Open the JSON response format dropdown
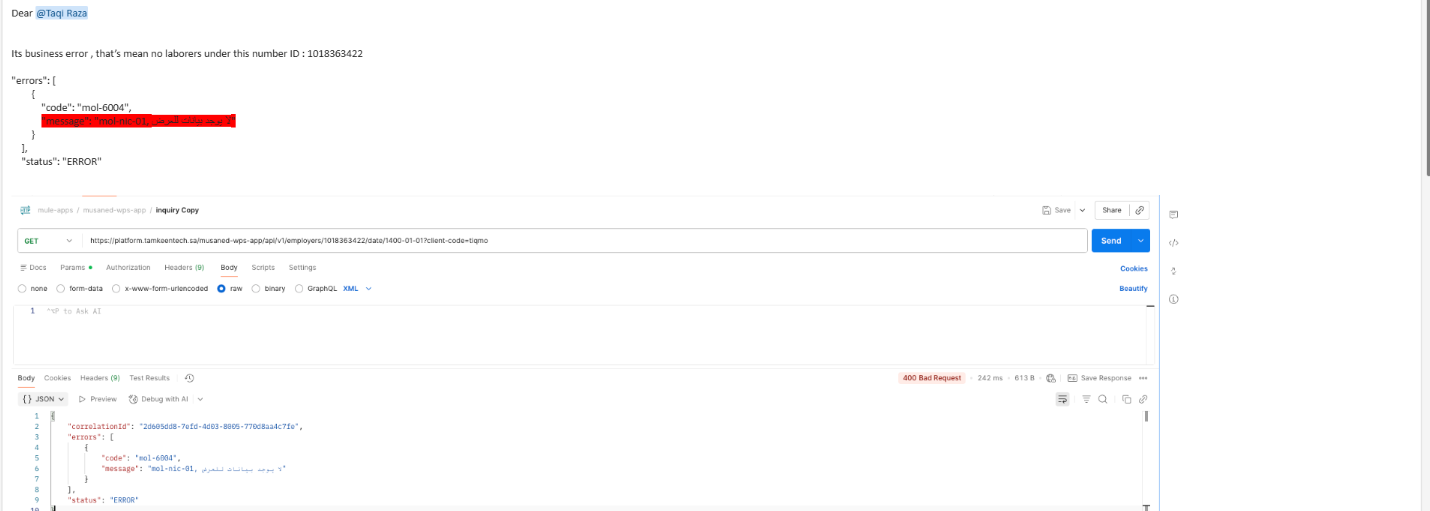Image resolution: width=1430 pixels, height=511 pixels. coord(44,398)
